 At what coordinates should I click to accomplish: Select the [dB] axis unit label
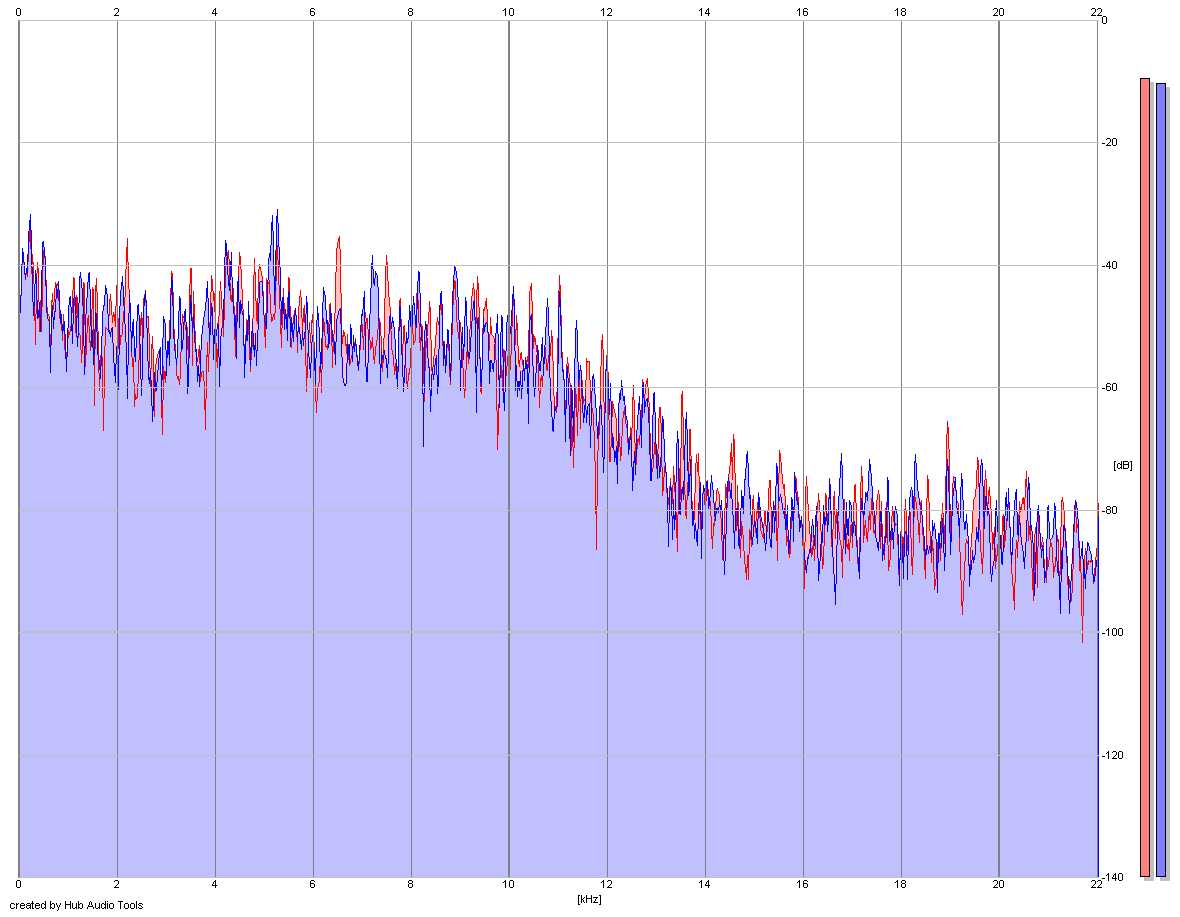click(1122, 465)
